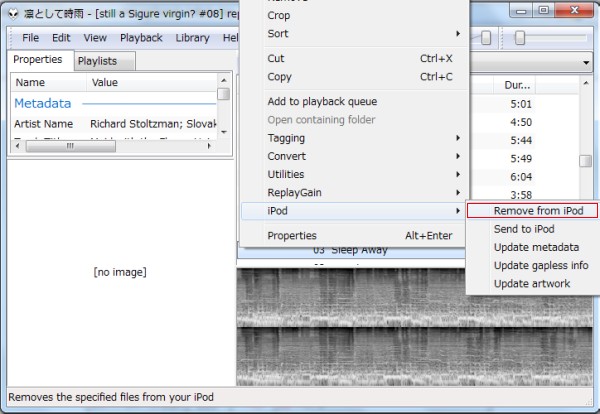Click Add to playback queue

pos(322,101)
